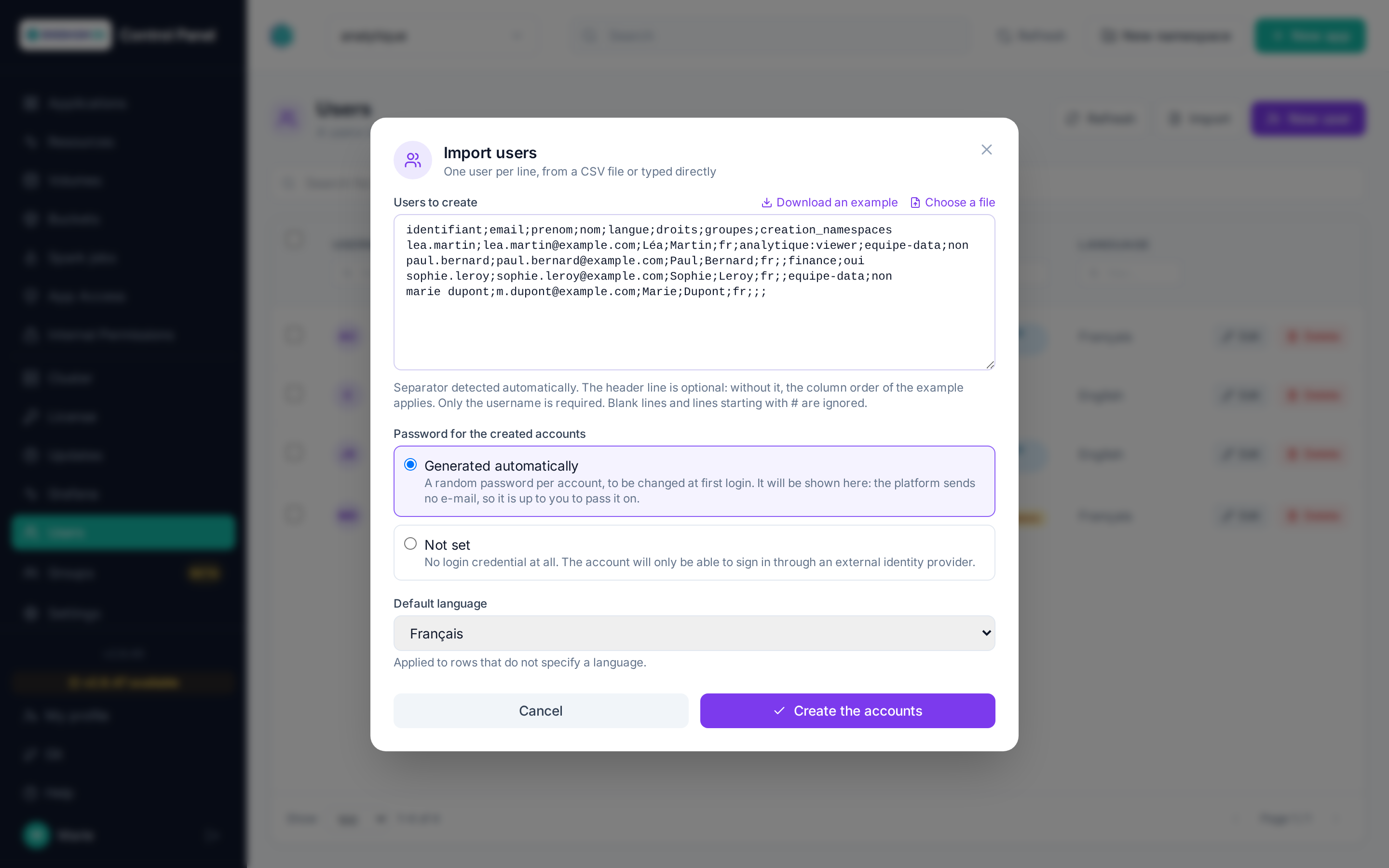Open the Default language dropdown
The height and width of the screenshot is (868, 1389).
tap(694, 633)
